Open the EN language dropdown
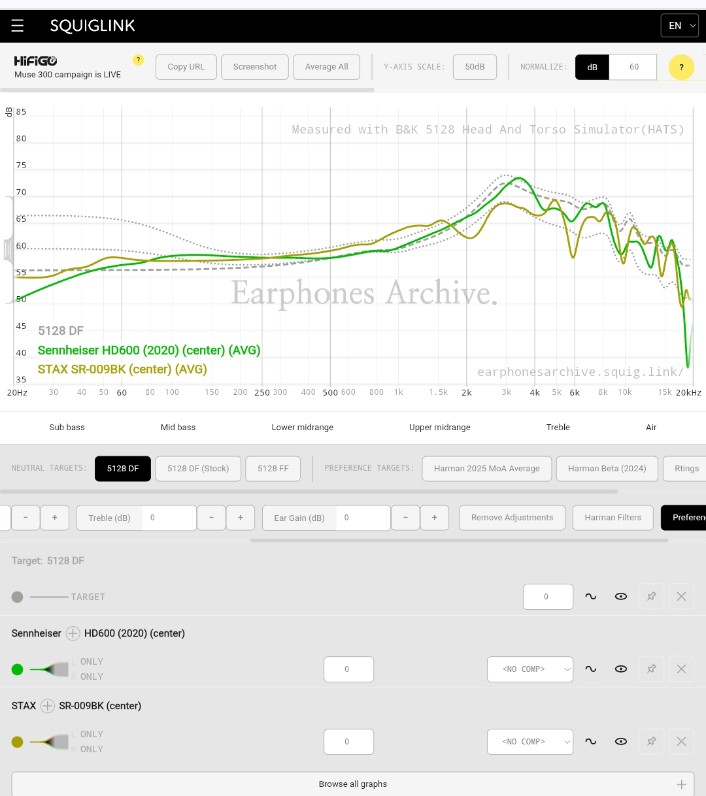Viewport: 706px width, 796px height. [680, 25]
